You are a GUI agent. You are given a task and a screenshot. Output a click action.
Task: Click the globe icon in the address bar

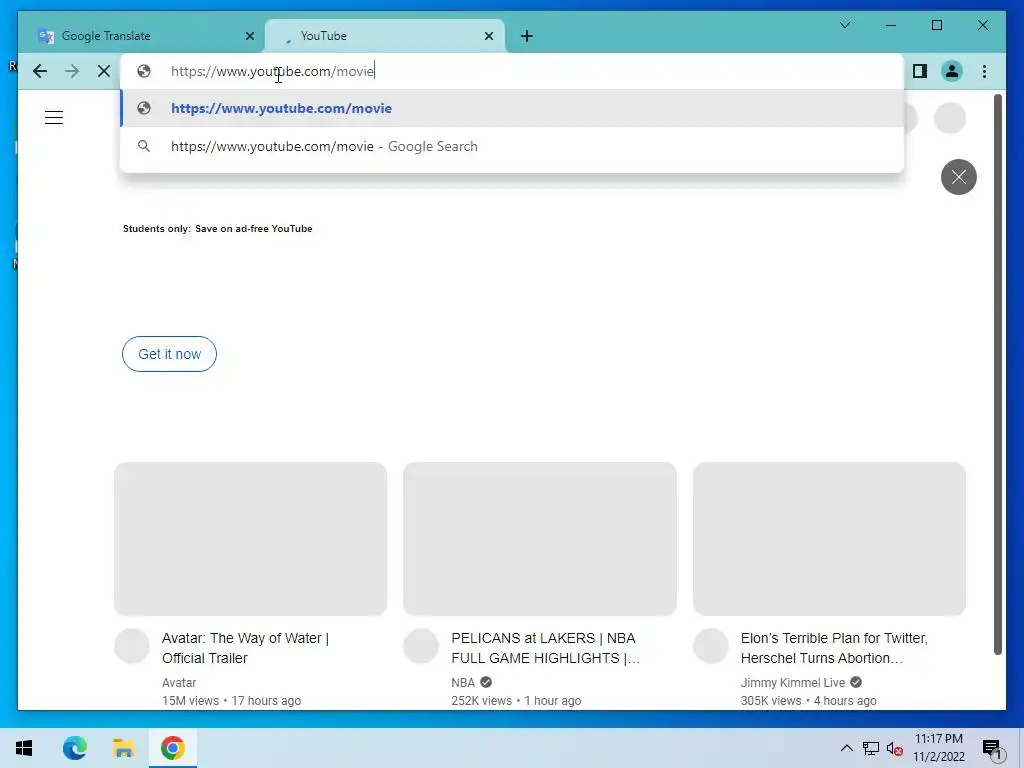tap(144, 71)
